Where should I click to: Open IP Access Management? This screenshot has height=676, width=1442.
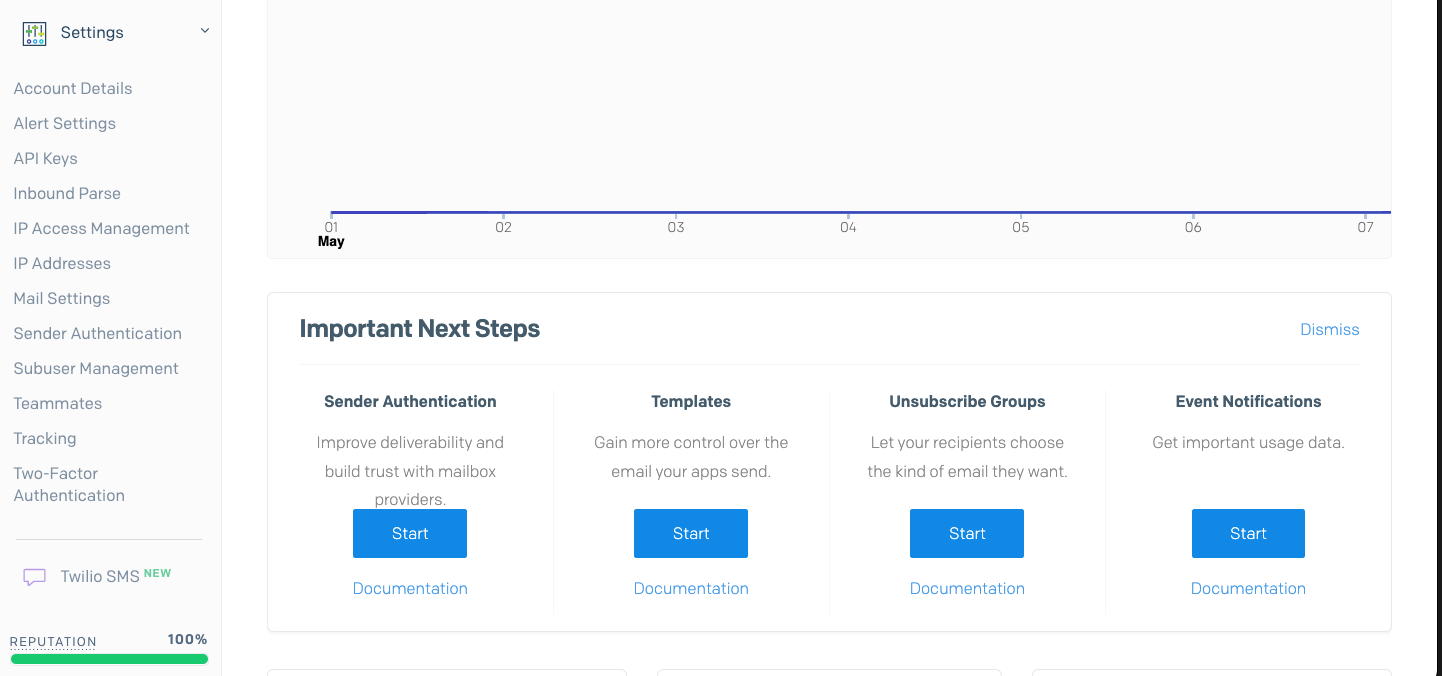(x=101, y=228)
